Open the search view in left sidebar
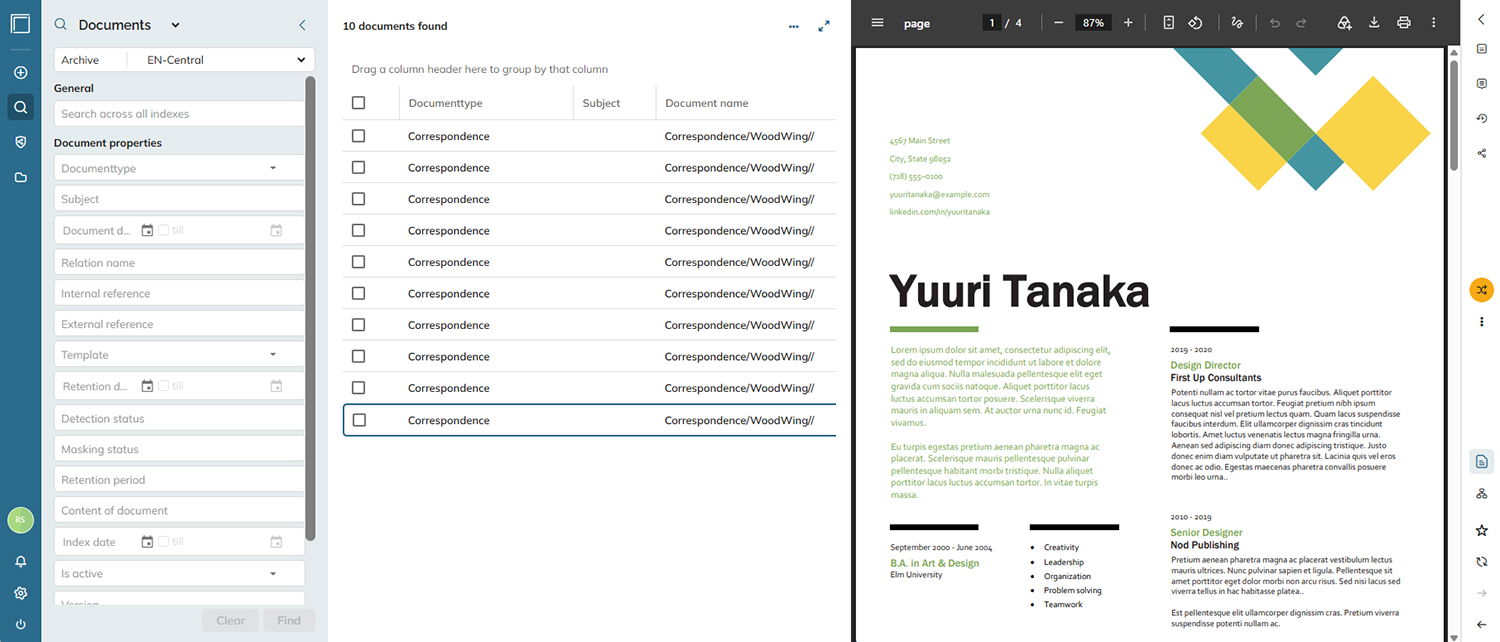 point(20,107)
